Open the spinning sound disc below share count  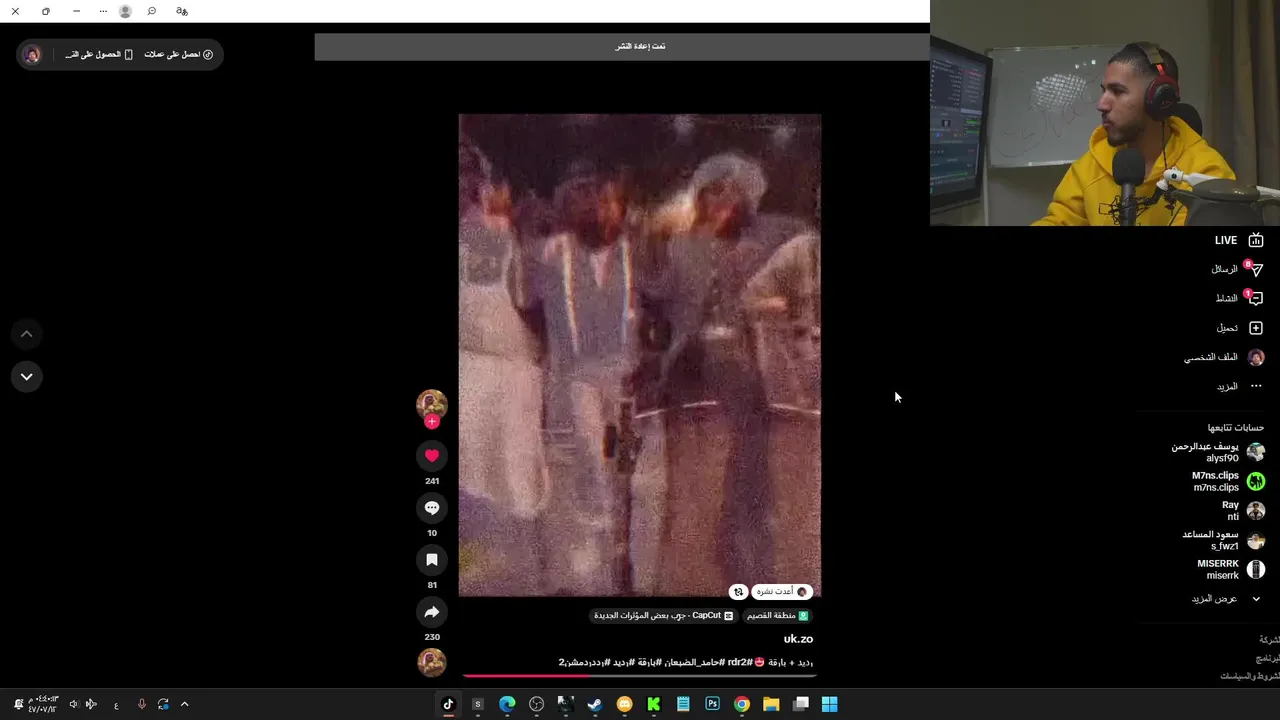tap(432, 662)
